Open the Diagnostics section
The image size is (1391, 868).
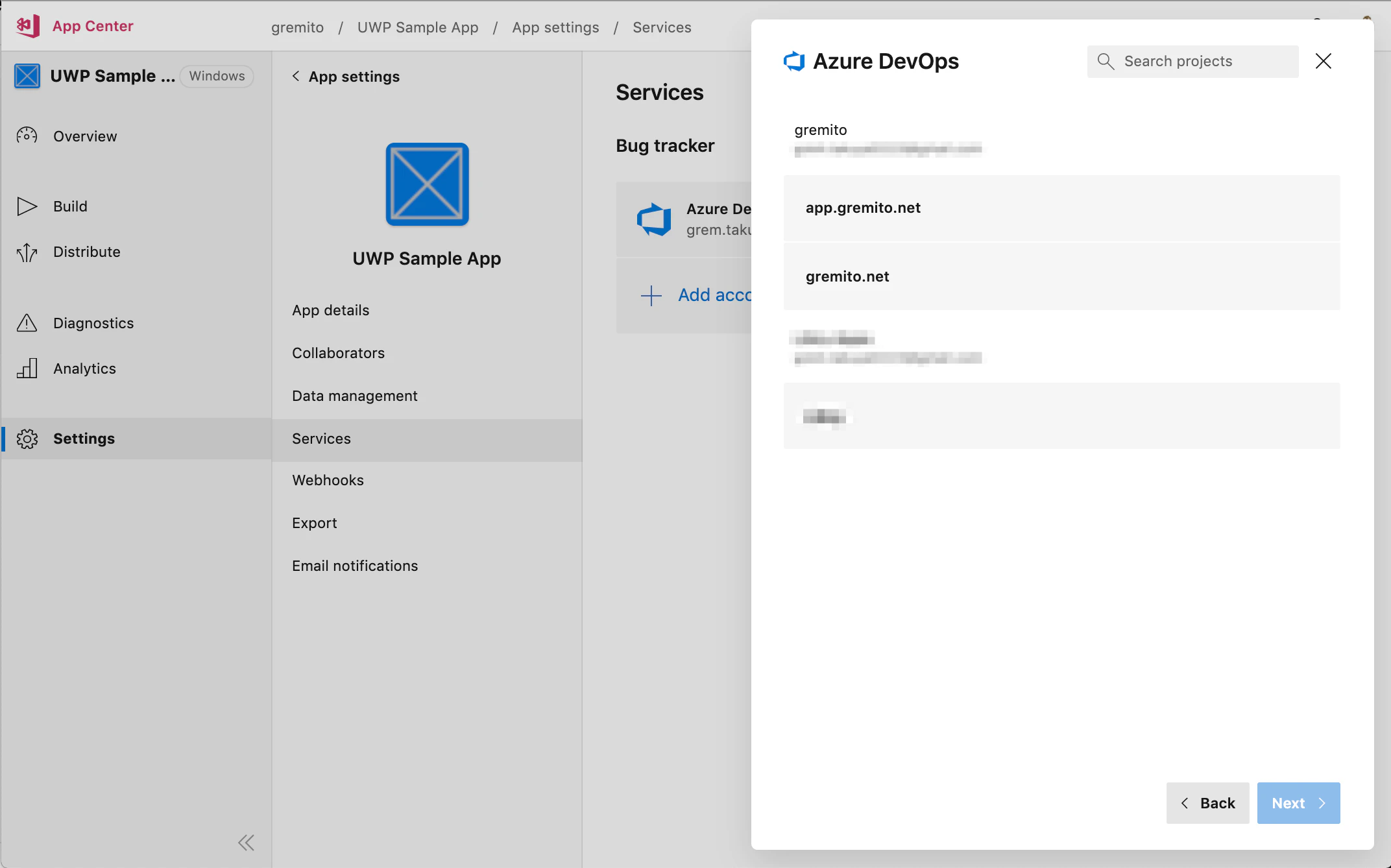[x=93, y=323]
